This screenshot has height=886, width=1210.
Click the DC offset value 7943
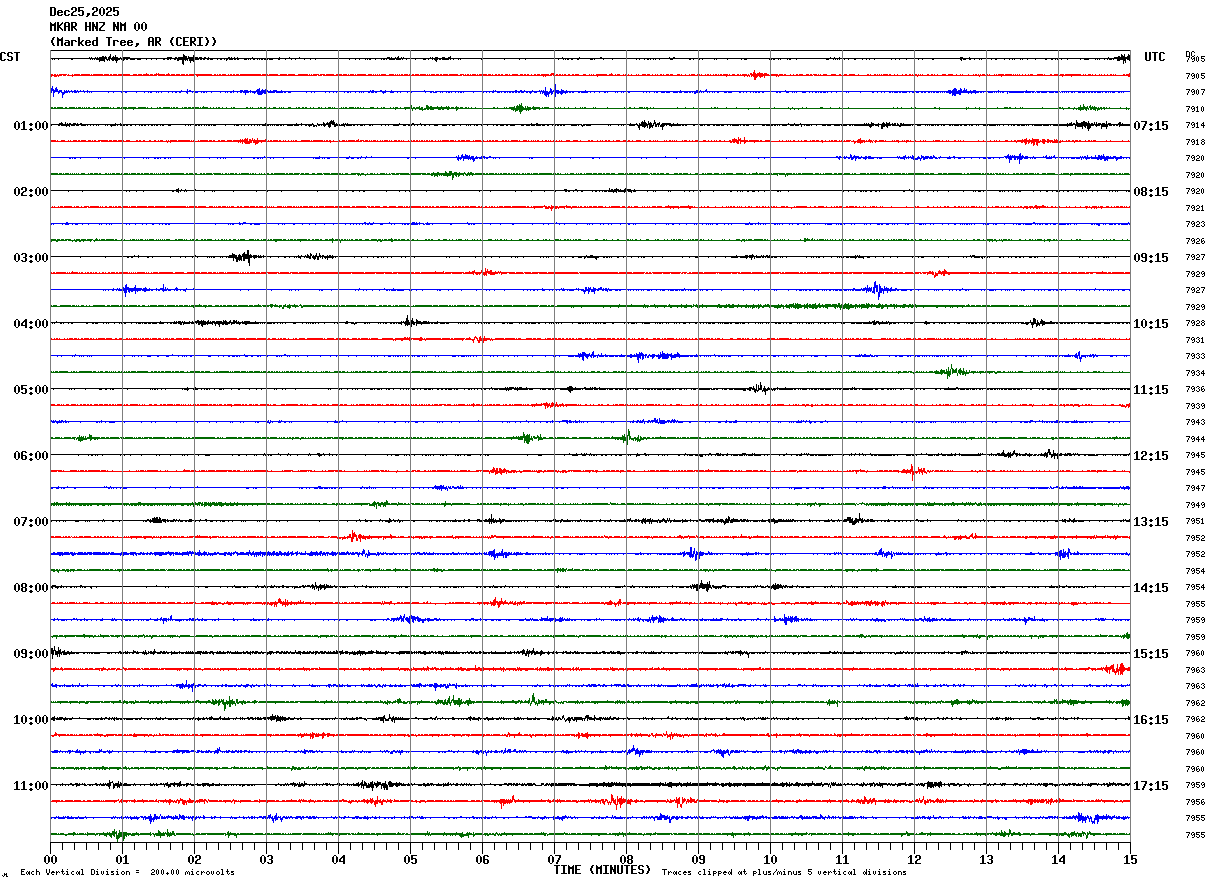[x=1195, y=423]
